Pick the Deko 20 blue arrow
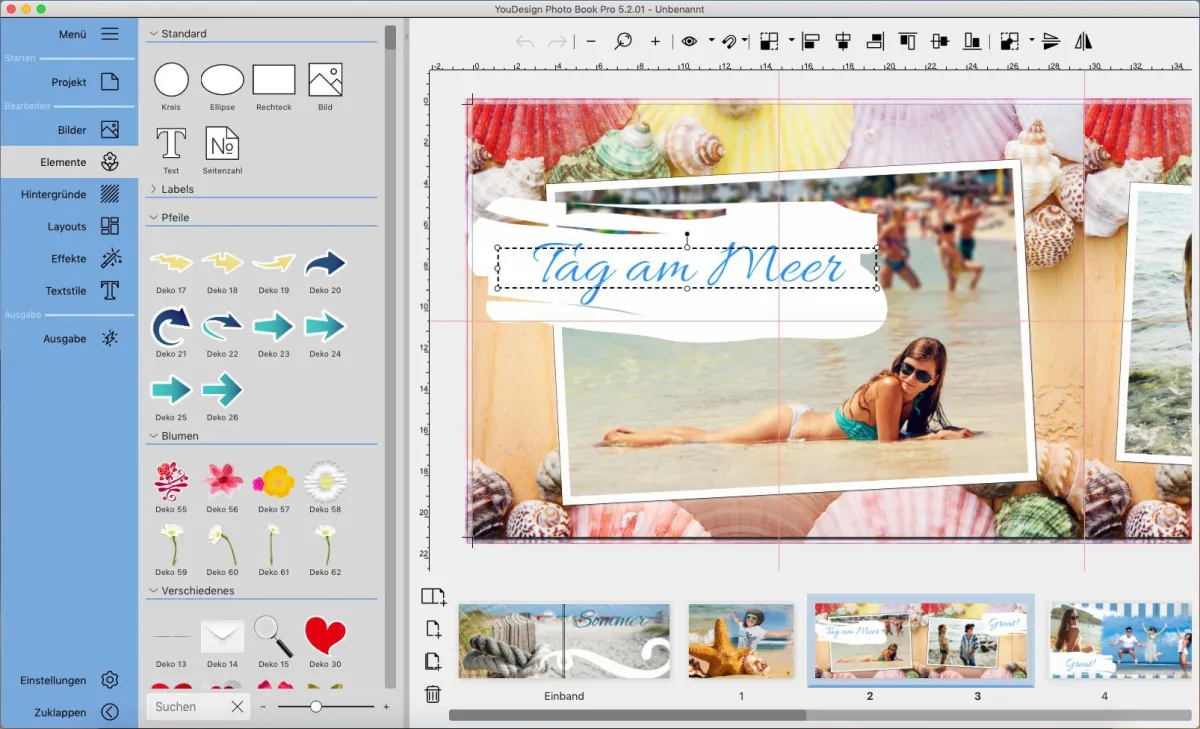1200x729 pixels. coord(325,264)
